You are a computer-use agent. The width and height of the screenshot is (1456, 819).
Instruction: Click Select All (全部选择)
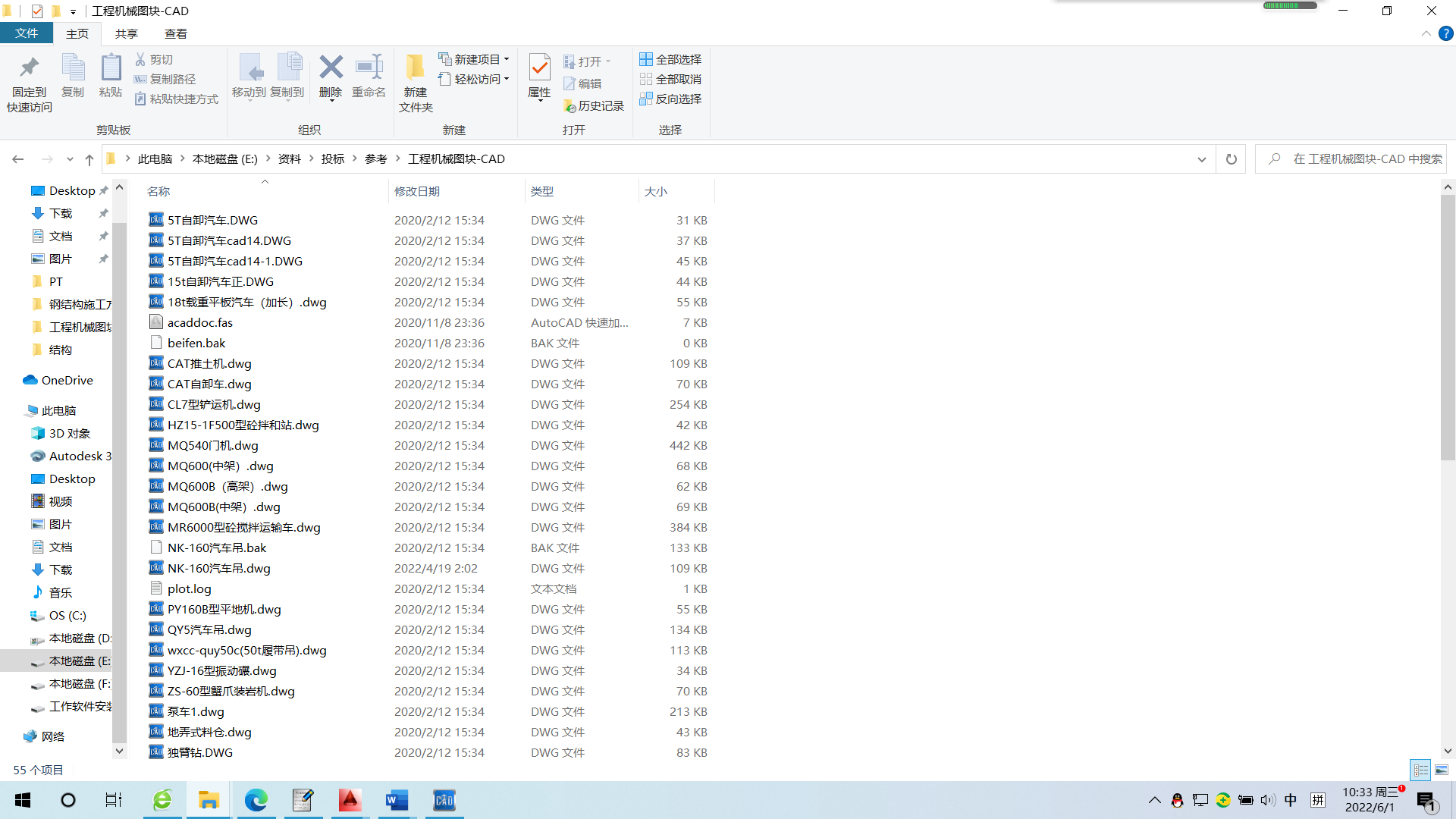(670, 59)
